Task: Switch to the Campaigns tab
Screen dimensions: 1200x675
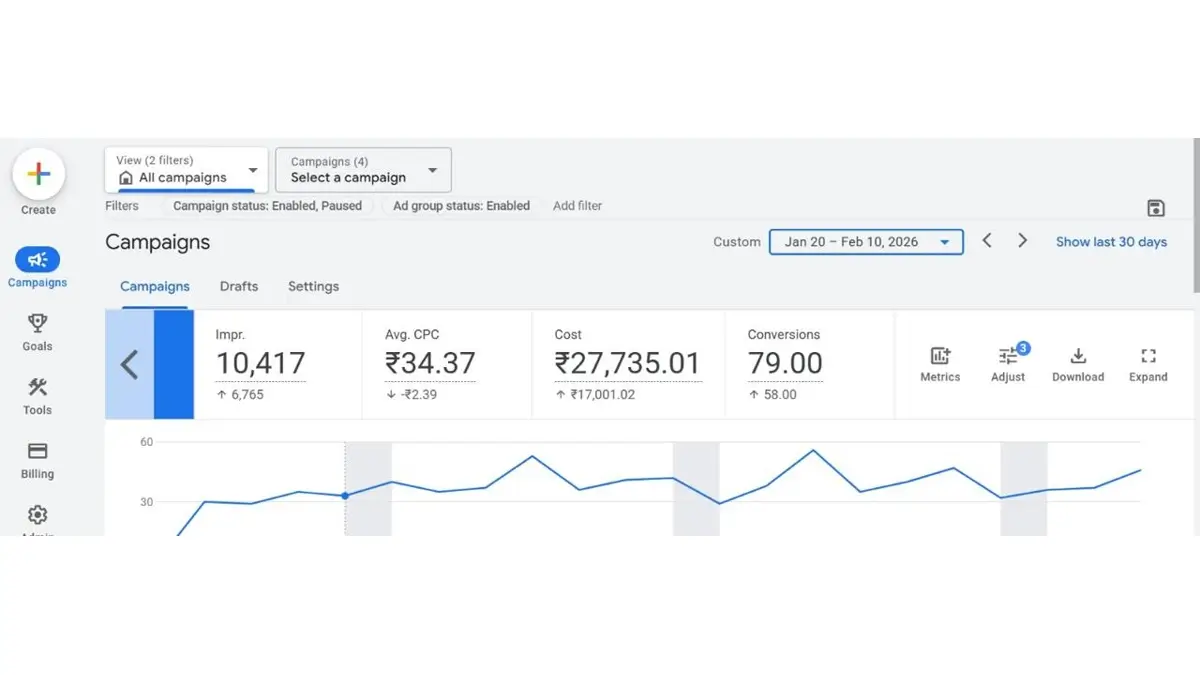Action: click(154, 286)
